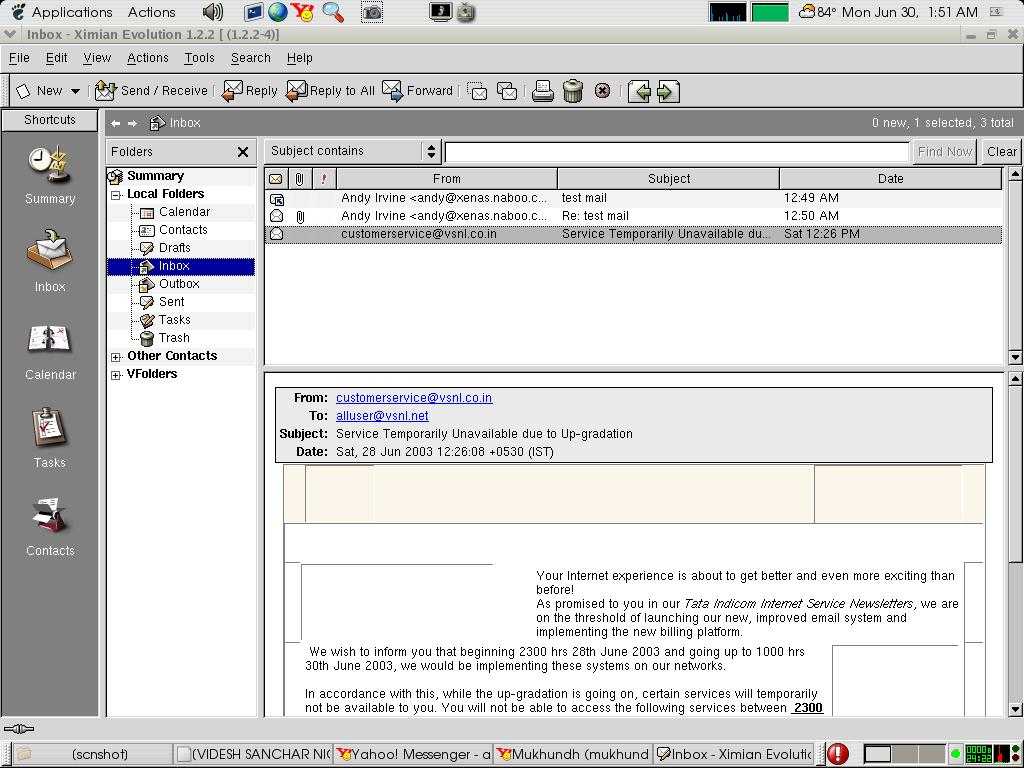Click the trash can Delete icon
1024x768 pixels.
[572, 91]
